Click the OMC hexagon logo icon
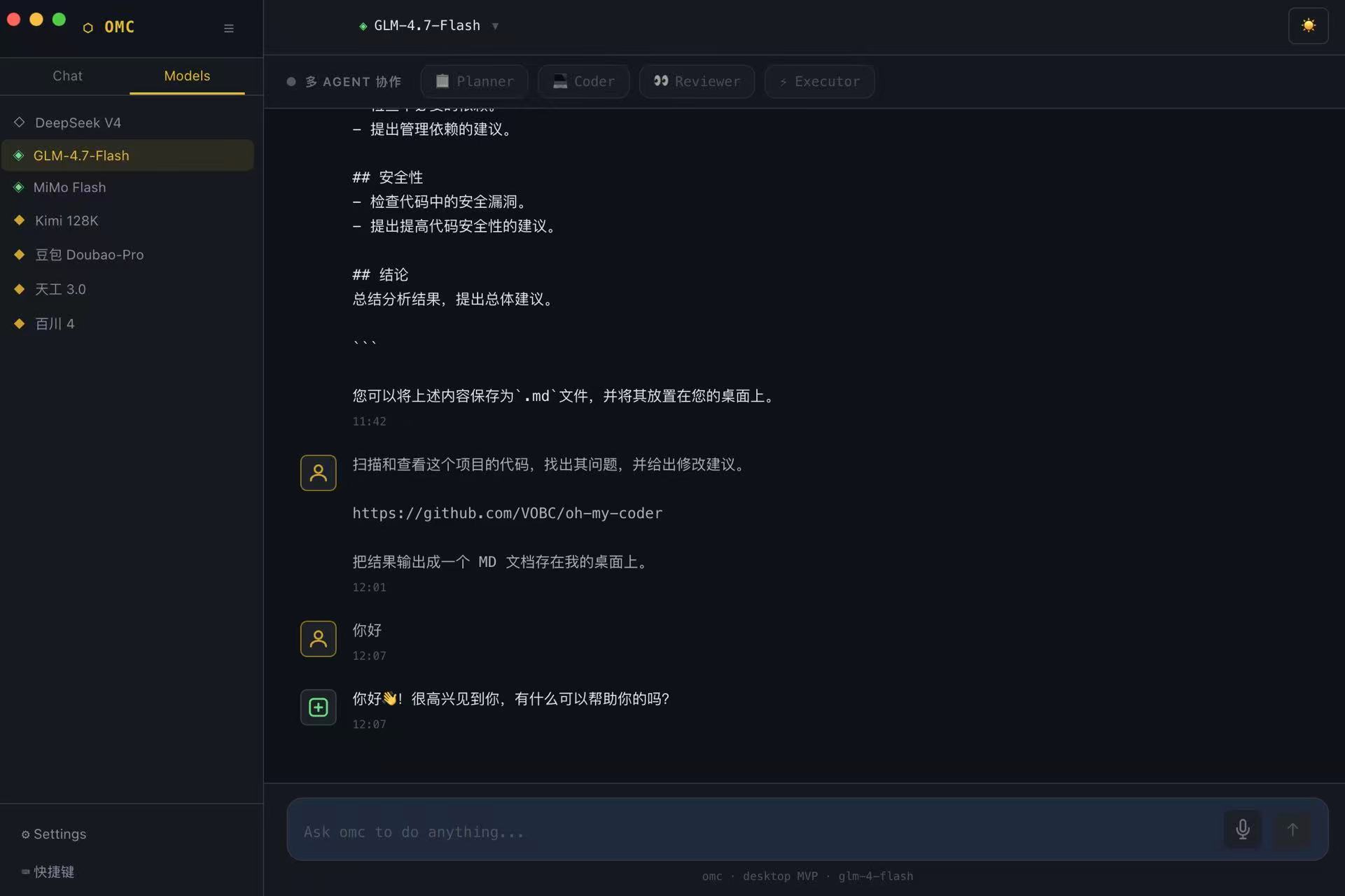The image size is (1345, 896). click(88, 28)
